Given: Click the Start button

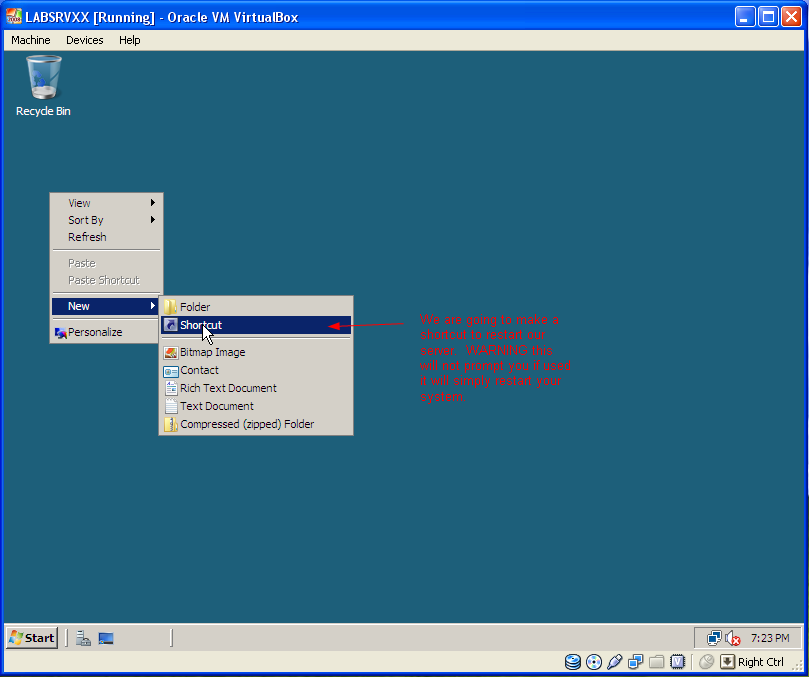Looking at the screenshot, I should click(32, 638).
